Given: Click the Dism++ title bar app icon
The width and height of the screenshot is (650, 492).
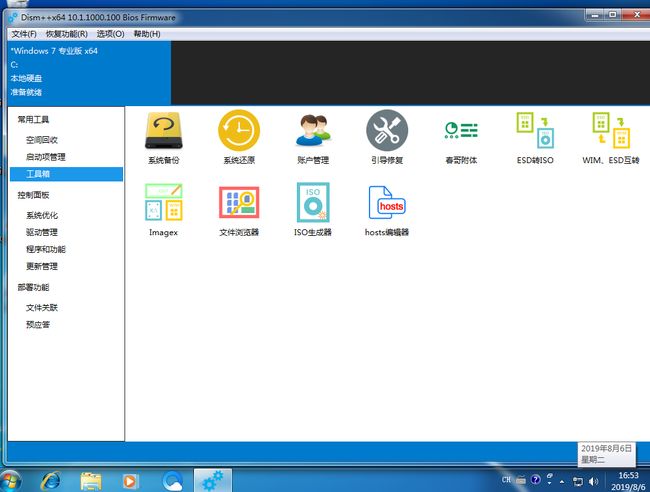Looking at the screenshot, I should click(13, 17).
